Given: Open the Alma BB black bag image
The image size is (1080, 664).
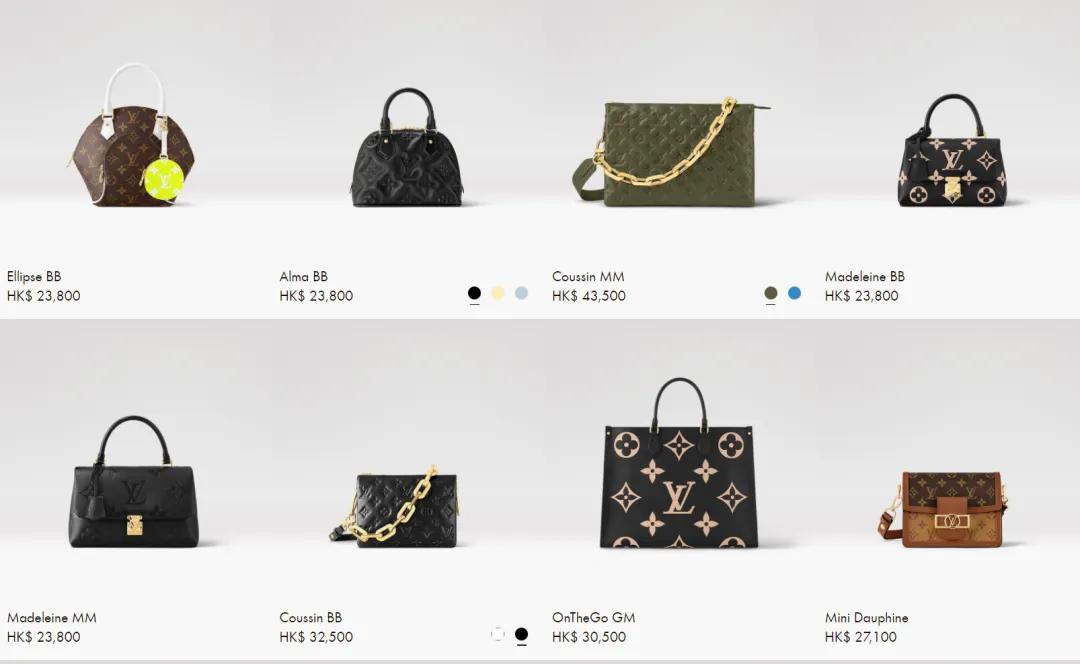Looking at the screenshot, I should tap(407, 147).
